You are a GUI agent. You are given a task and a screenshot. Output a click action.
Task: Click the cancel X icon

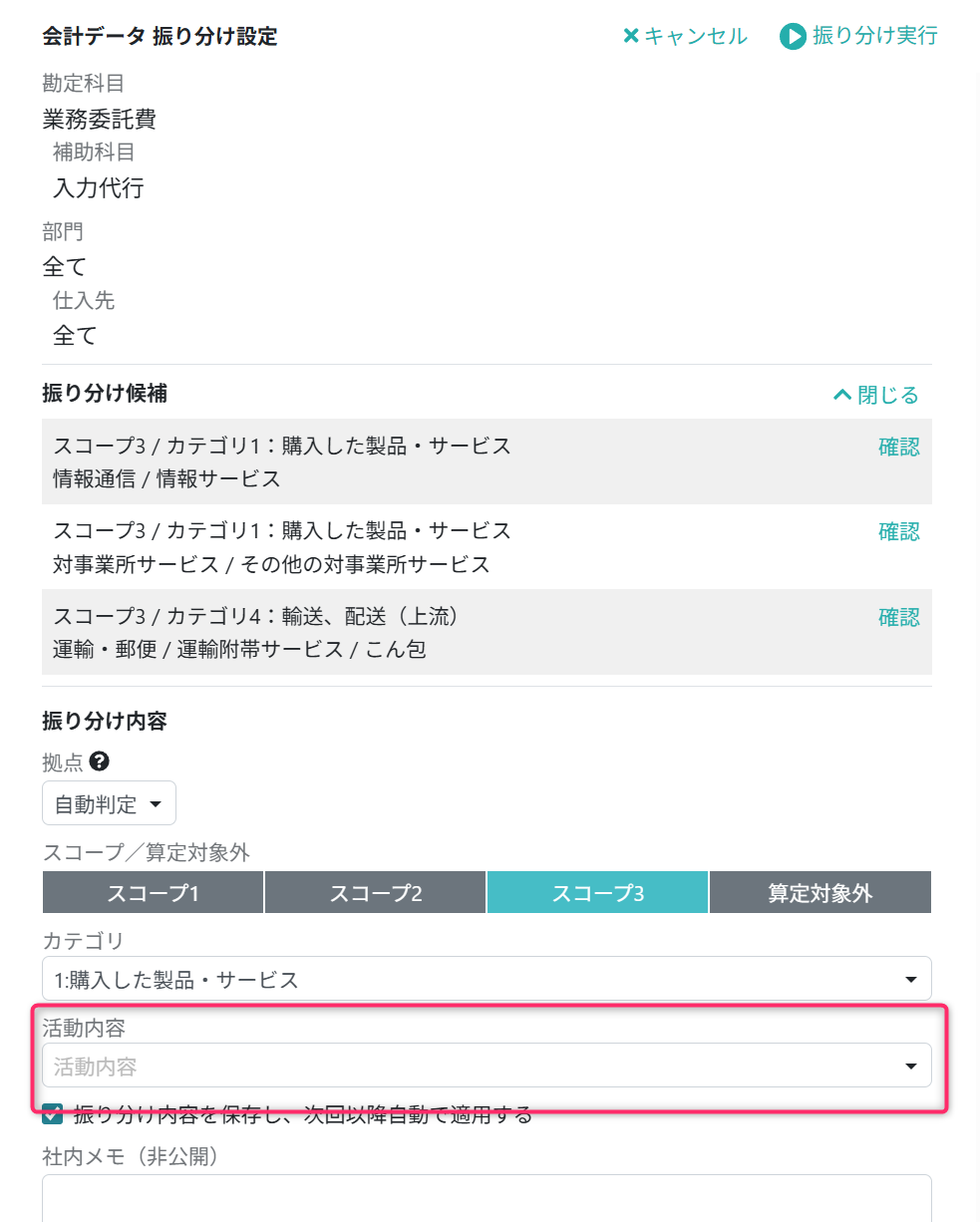point(630,36)
